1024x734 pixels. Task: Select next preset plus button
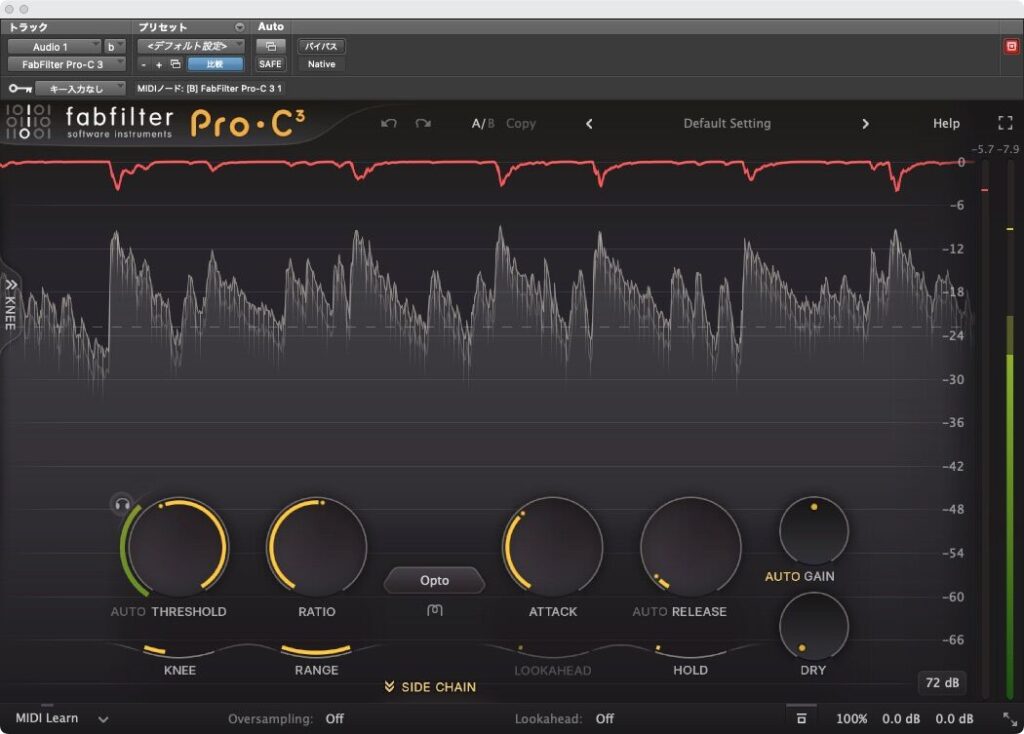158,65
